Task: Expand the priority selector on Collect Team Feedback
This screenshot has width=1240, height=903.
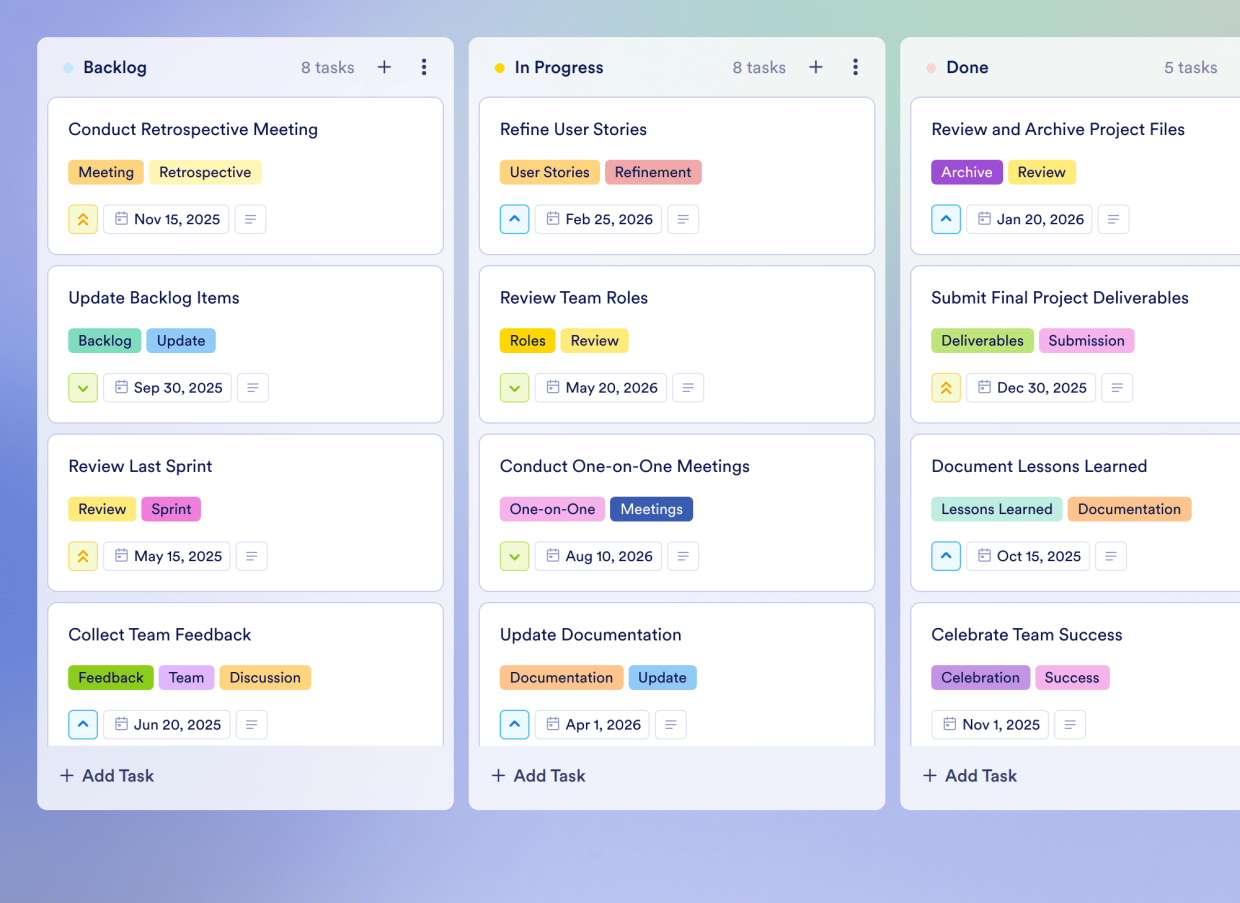Action: tap(83, 724)
